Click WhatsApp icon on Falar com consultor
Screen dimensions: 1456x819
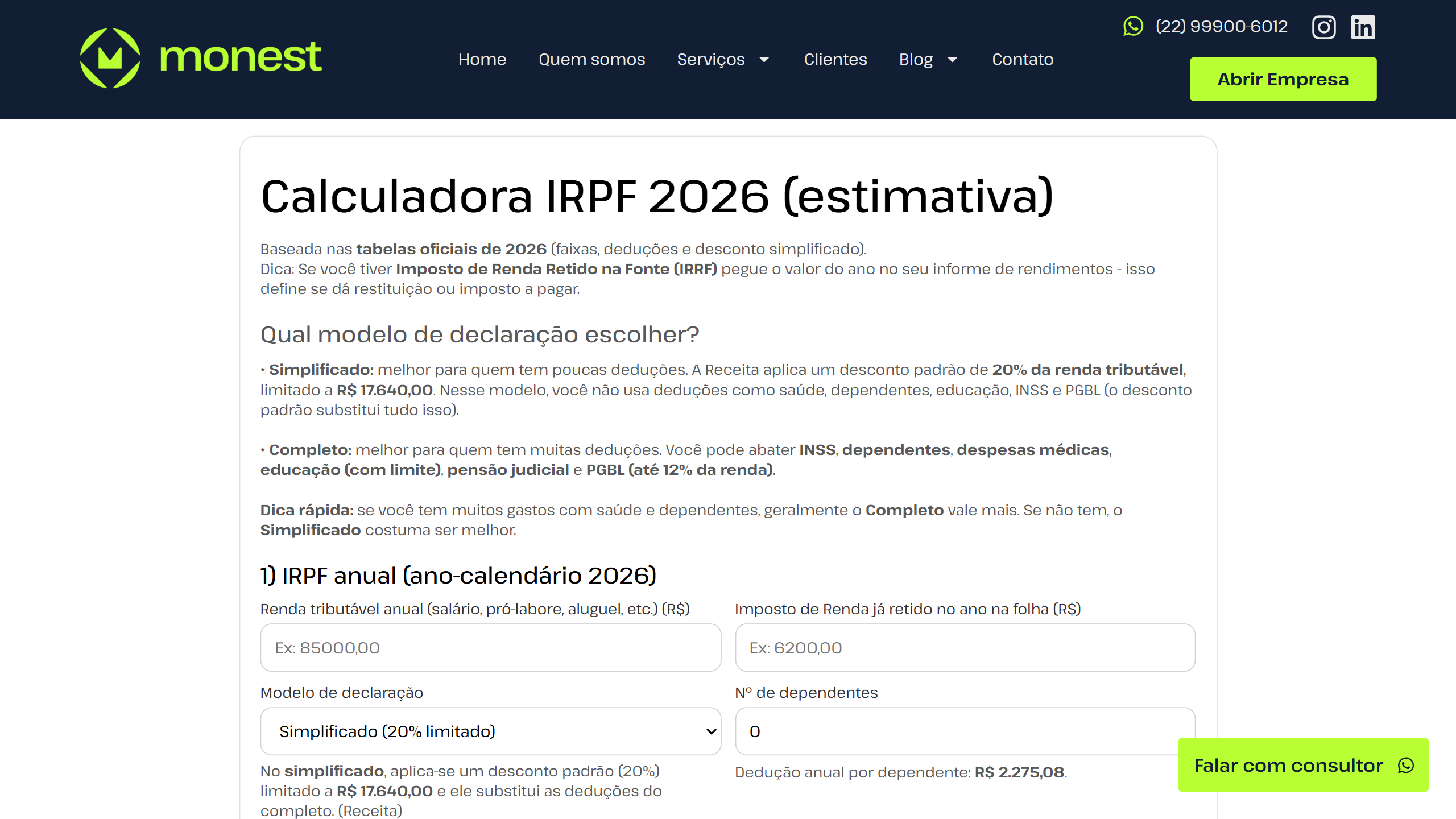(1406, 766)
